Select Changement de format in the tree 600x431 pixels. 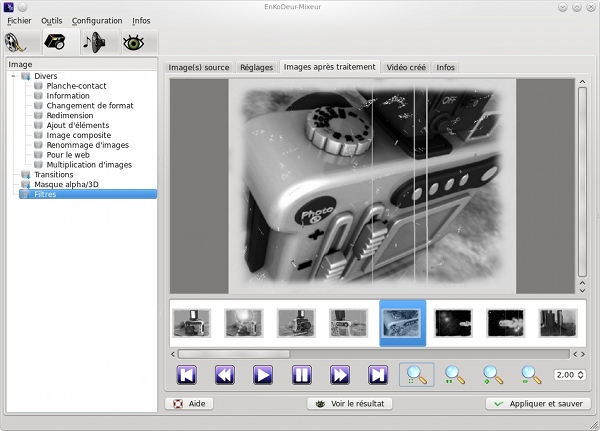[90, 106]
